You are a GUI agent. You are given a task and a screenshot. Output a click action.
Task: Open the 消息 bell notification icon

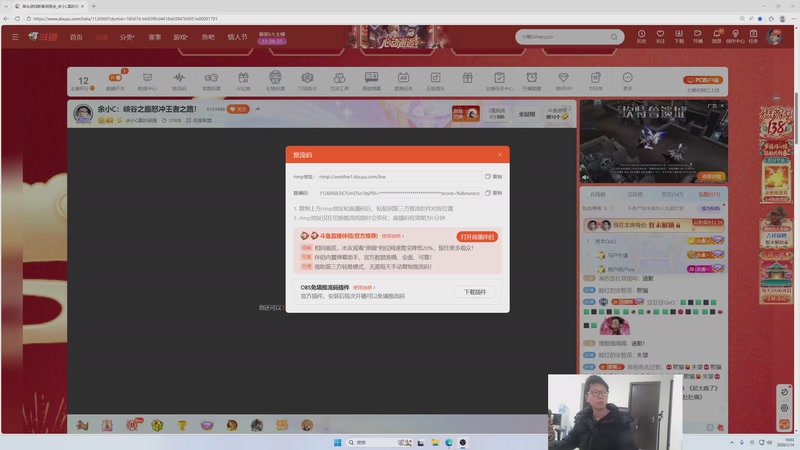716,36
